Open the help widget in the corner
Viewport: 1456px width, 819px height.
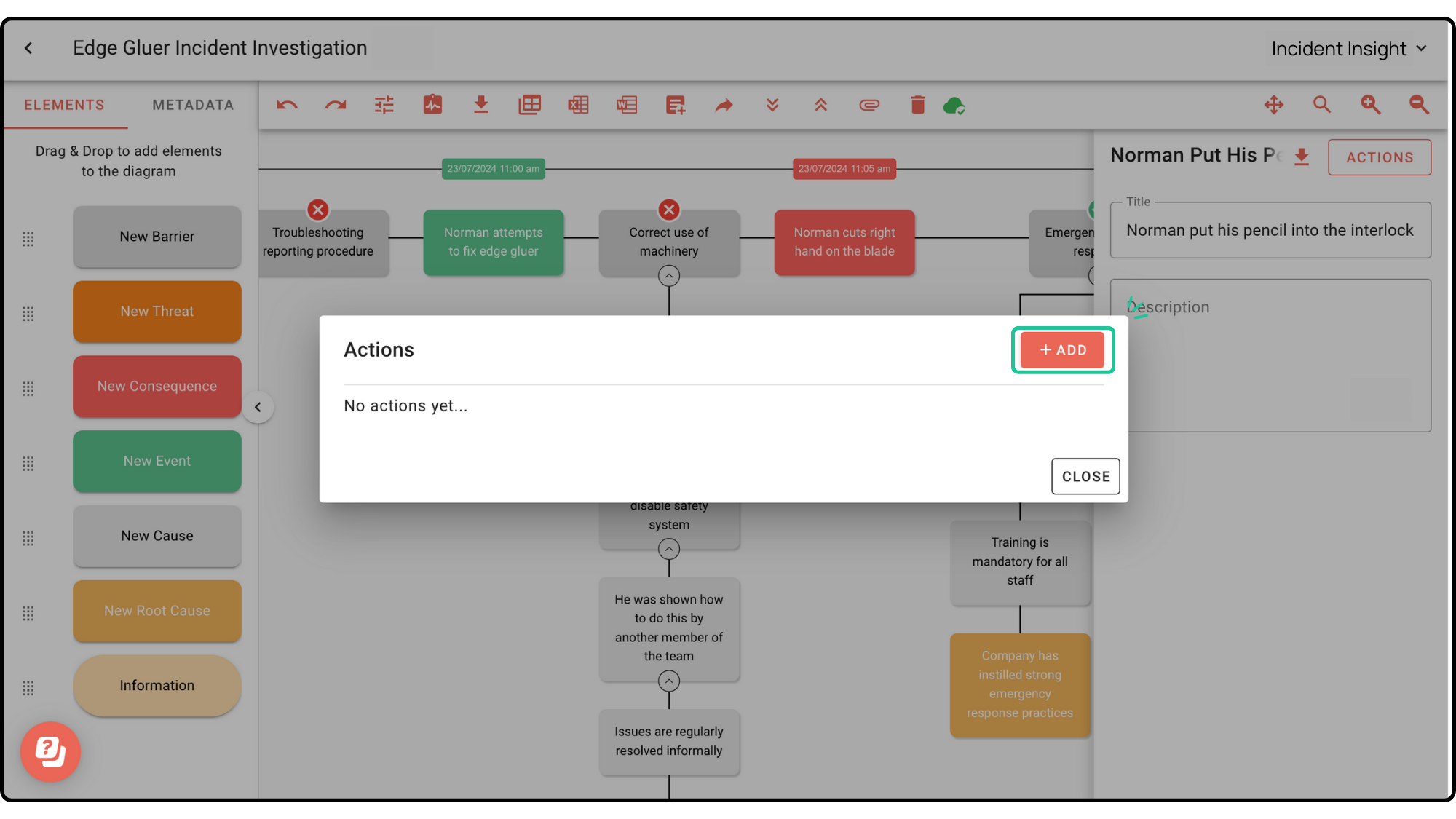[x=50, y=752]
